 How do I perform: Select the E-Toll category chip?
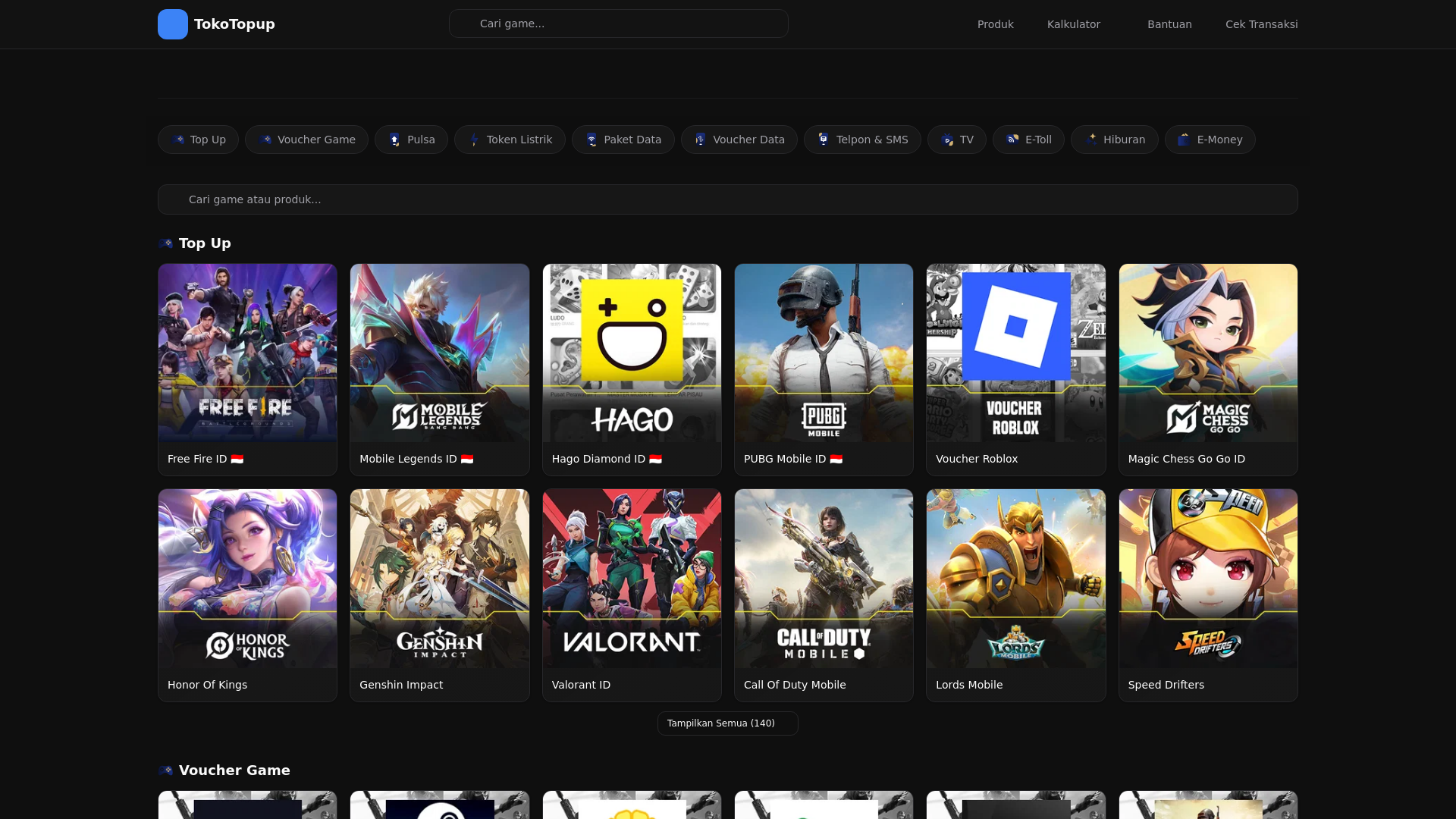click(x=1028, y=140)
